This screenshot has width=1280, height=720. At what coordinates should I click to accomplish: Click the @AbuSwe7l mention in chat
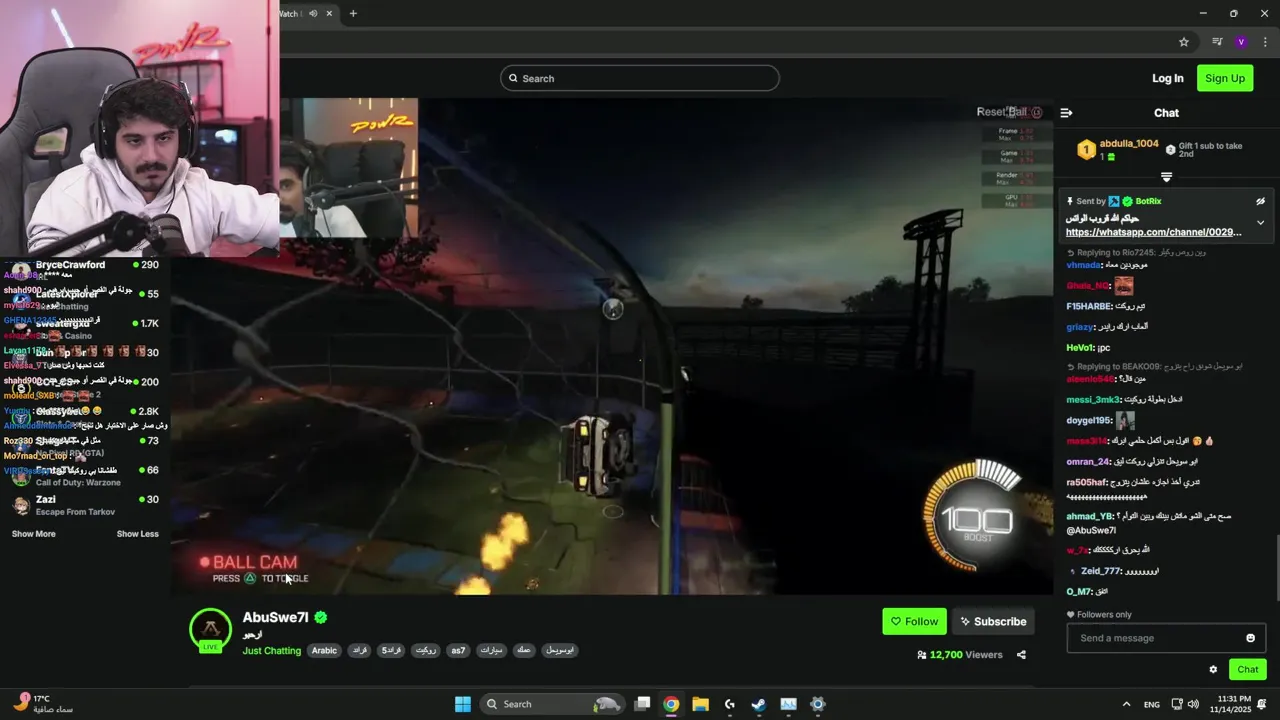[x=1091, y=531]
